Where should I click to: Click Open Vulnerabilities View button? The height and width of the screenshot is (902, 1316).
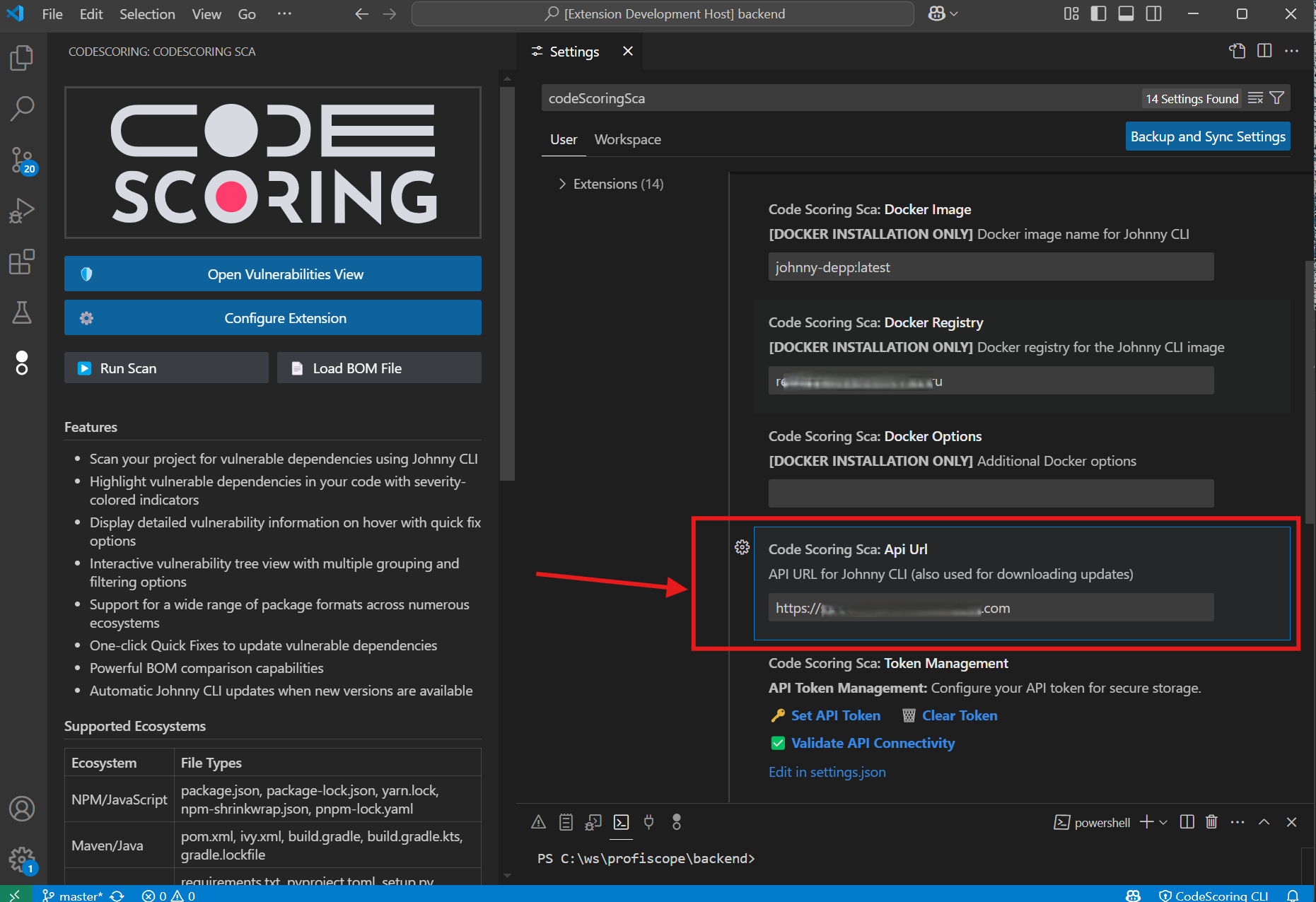(273, 274)
